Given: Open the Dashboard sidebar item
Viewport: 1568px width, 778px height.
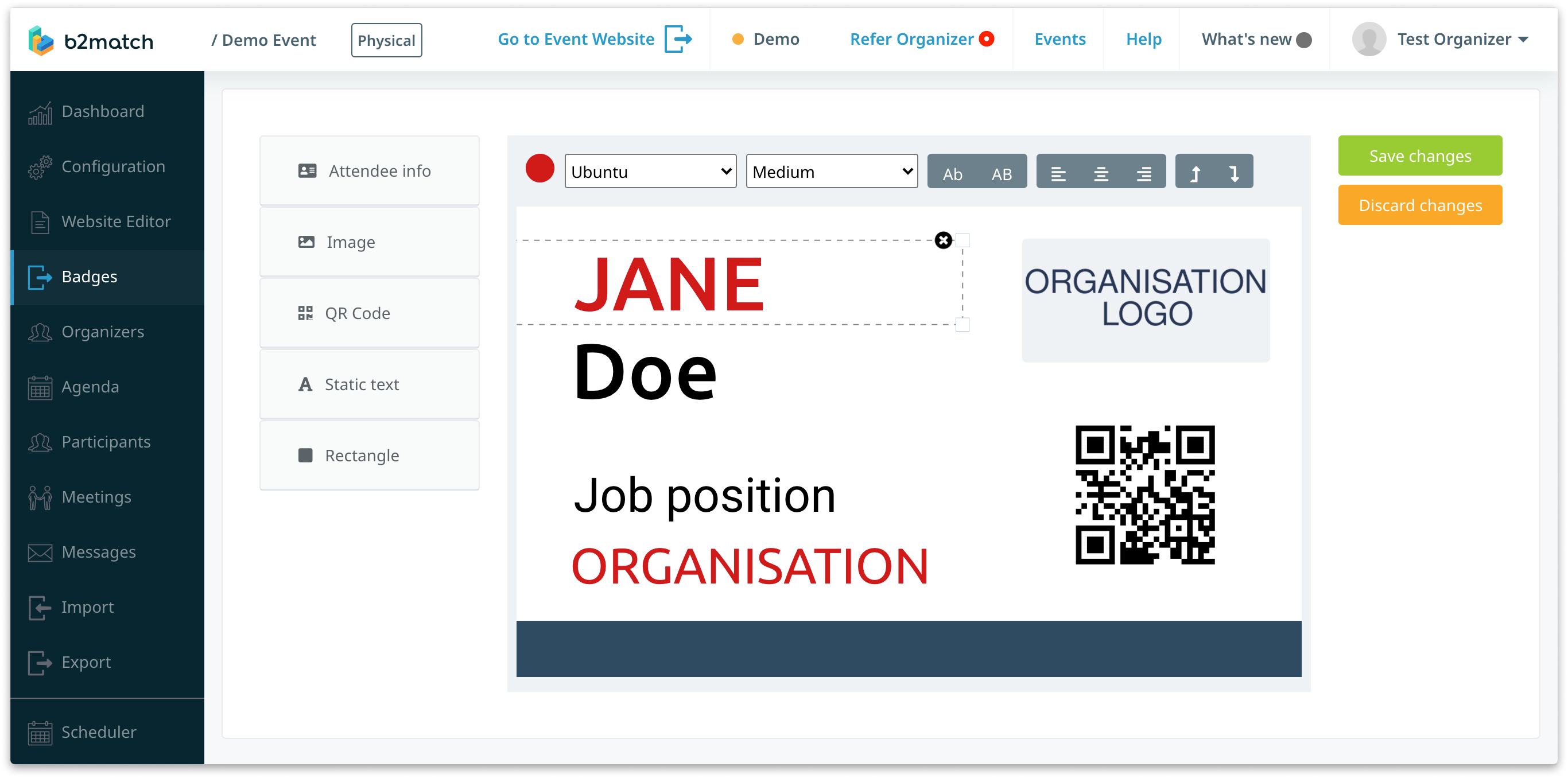Looking at the screenshot, I should pos(107,112).
